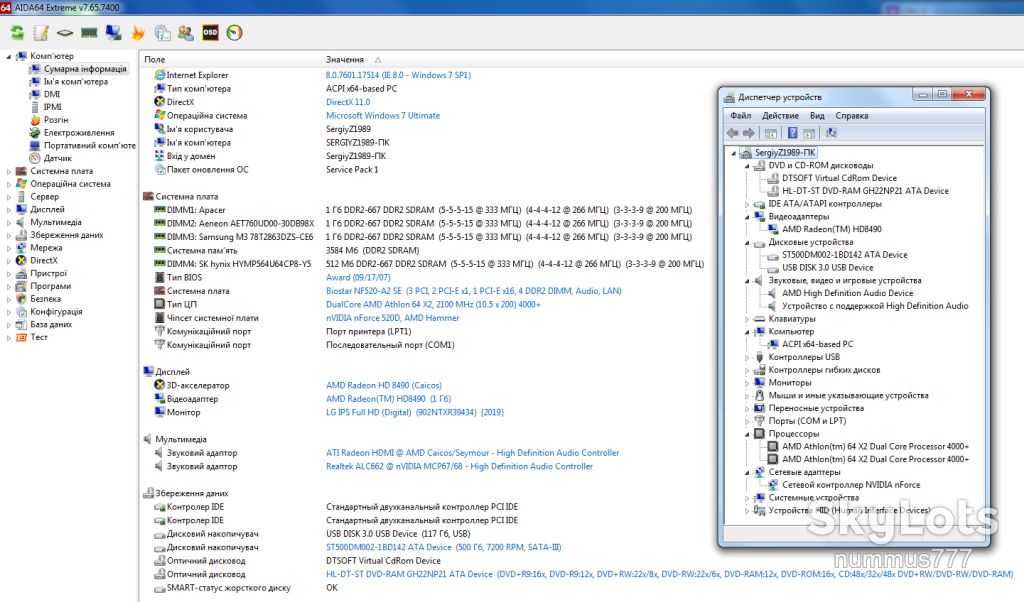Click the Forward arrow in Device Manager toolbar

click(x=749, y=133)
